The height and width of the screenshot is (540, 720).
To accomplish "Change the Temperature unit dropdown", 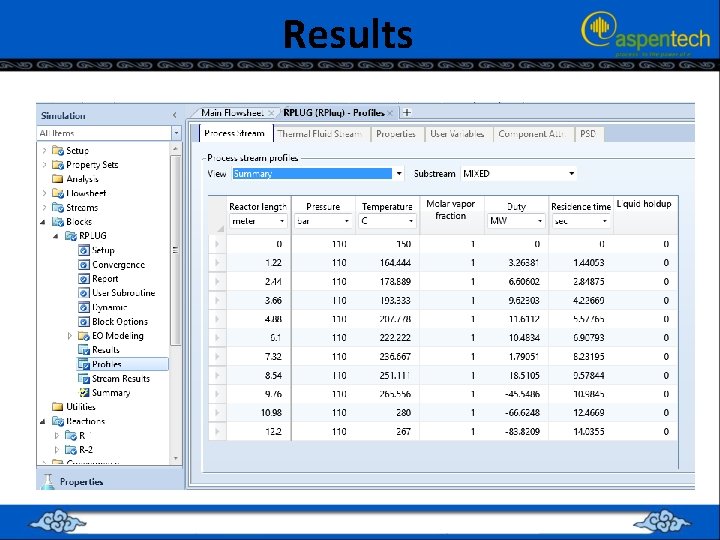I will click(411, 221).
